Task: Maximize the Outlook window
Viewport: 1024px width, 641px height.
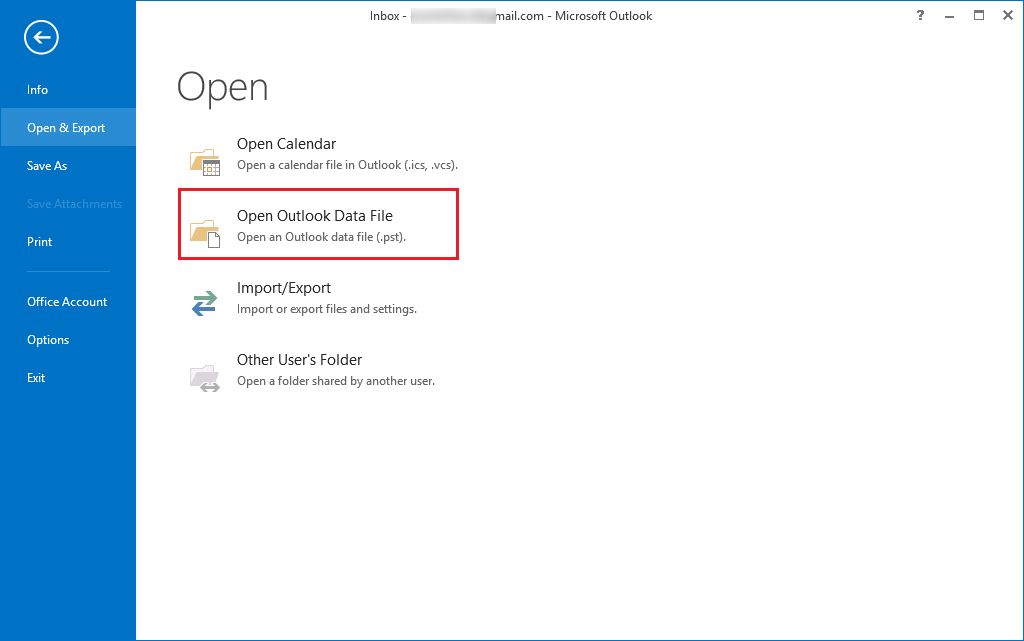Action: pos(979,16)
